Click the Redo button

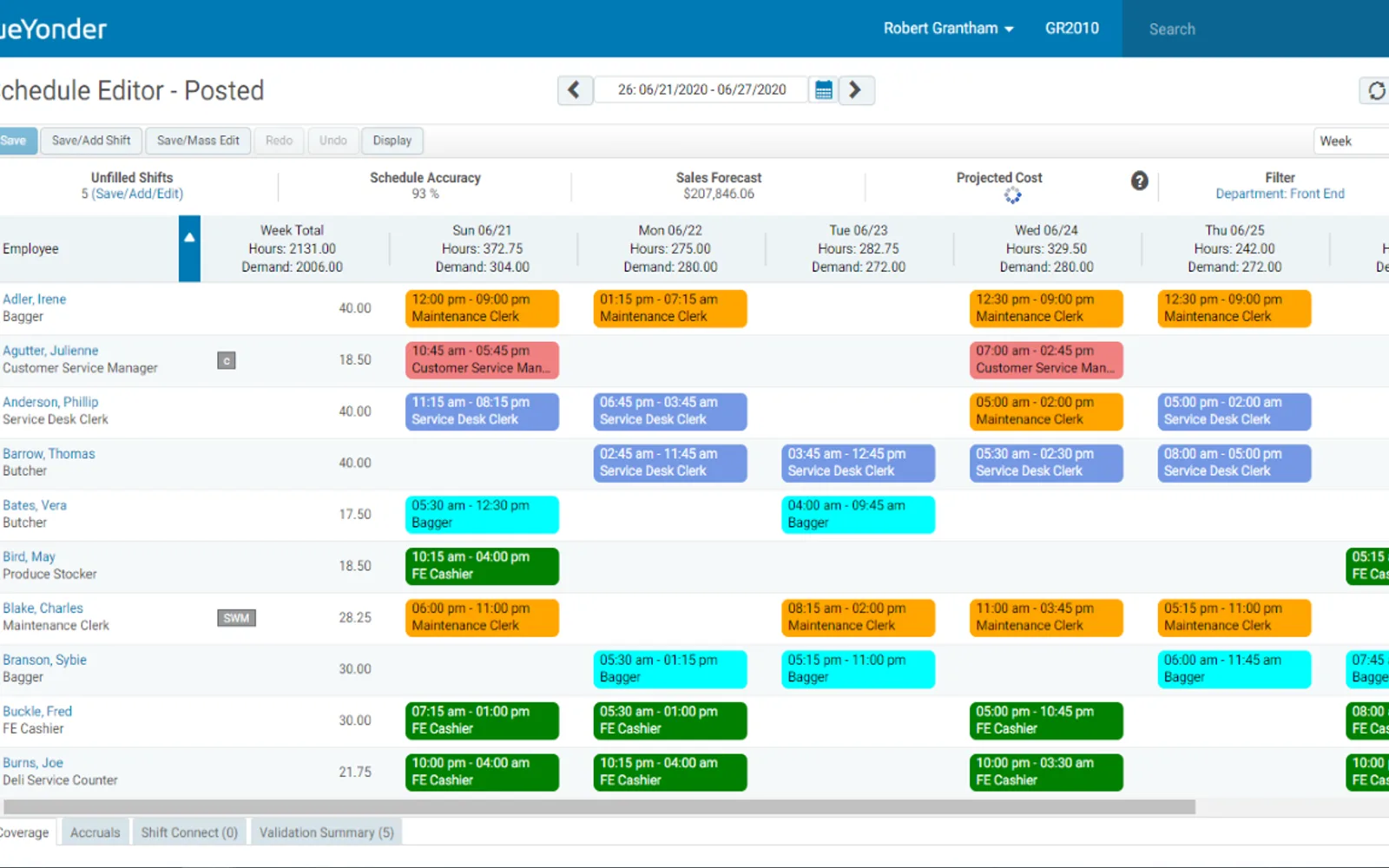tap(279, 141)
